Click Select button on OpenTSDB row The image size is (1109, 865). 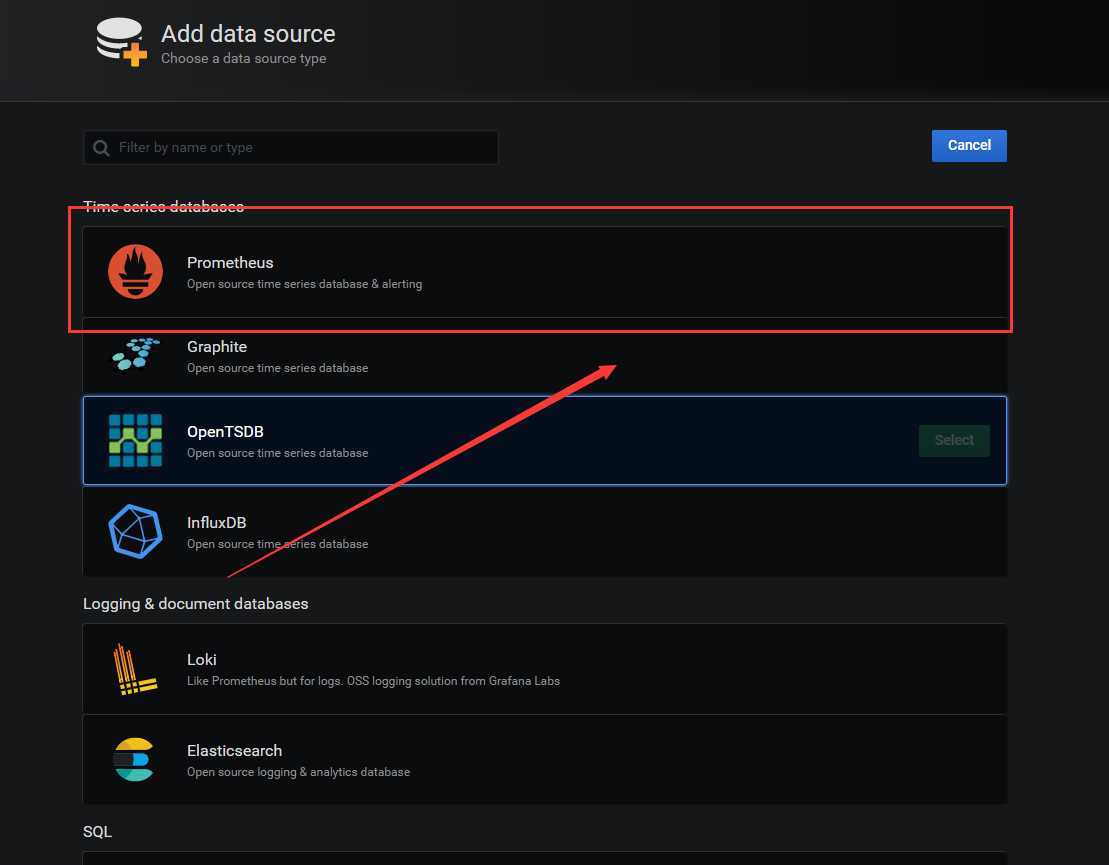[x=954, y=441]
